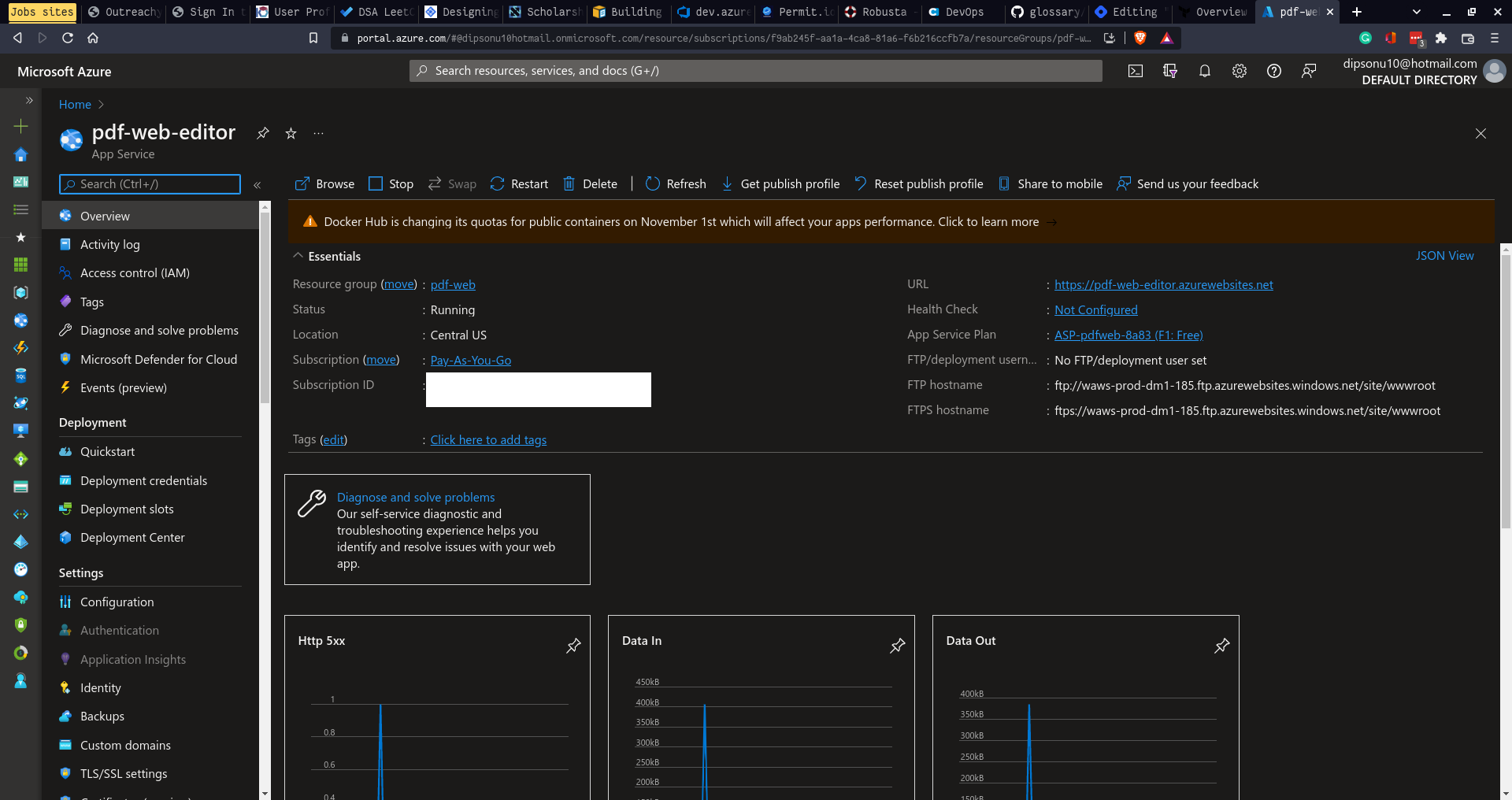Collapse the Essentials section
This screenshot has height=800, width=1512.
coord(298,256)
